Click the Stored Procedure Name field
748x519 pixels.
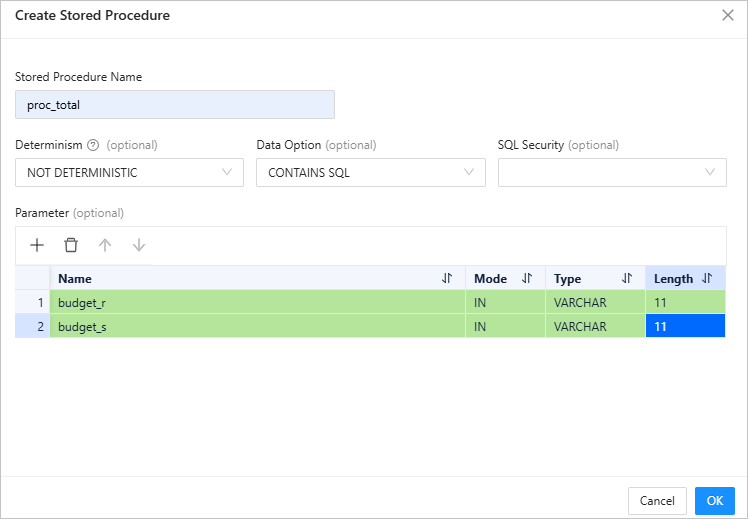click(175, 105)
